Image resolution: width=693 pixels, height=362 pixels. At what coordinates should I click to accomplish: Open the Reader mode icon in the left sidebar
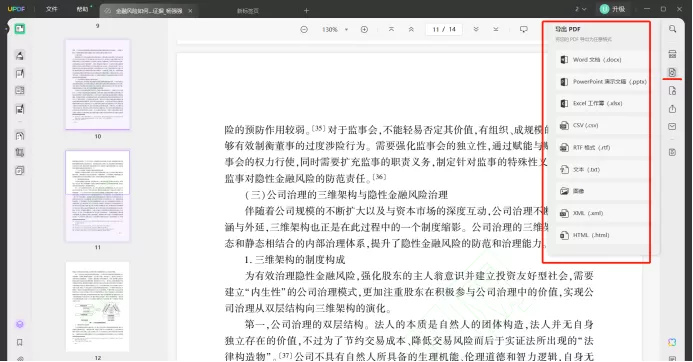(19, 29)
